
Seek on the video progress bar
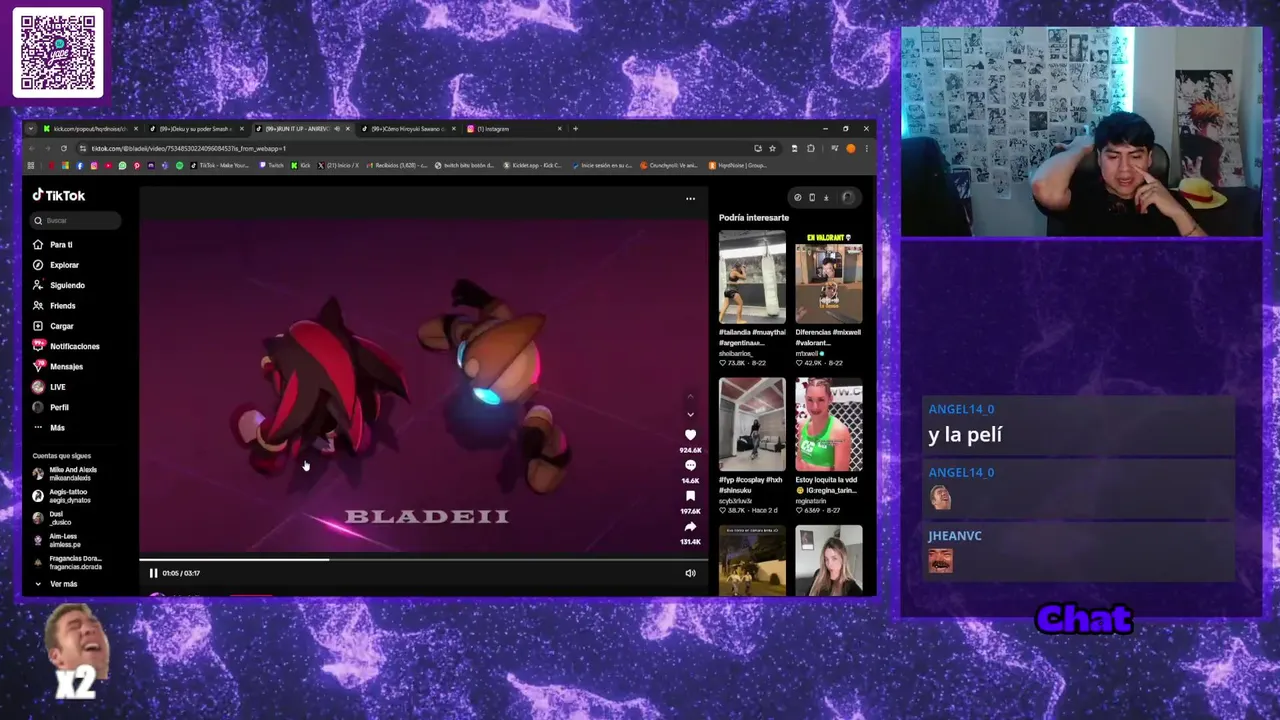[423, 560]
